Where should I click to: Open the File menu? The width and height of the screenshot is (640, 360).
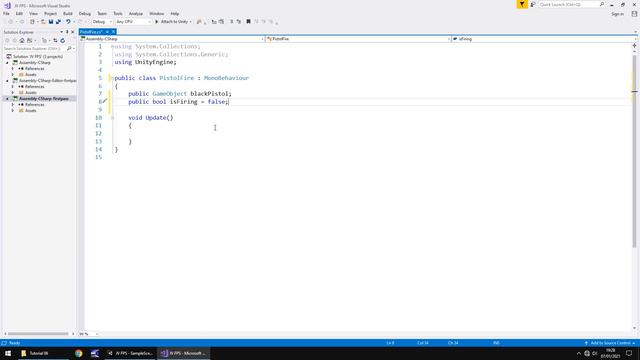[6, 14]
